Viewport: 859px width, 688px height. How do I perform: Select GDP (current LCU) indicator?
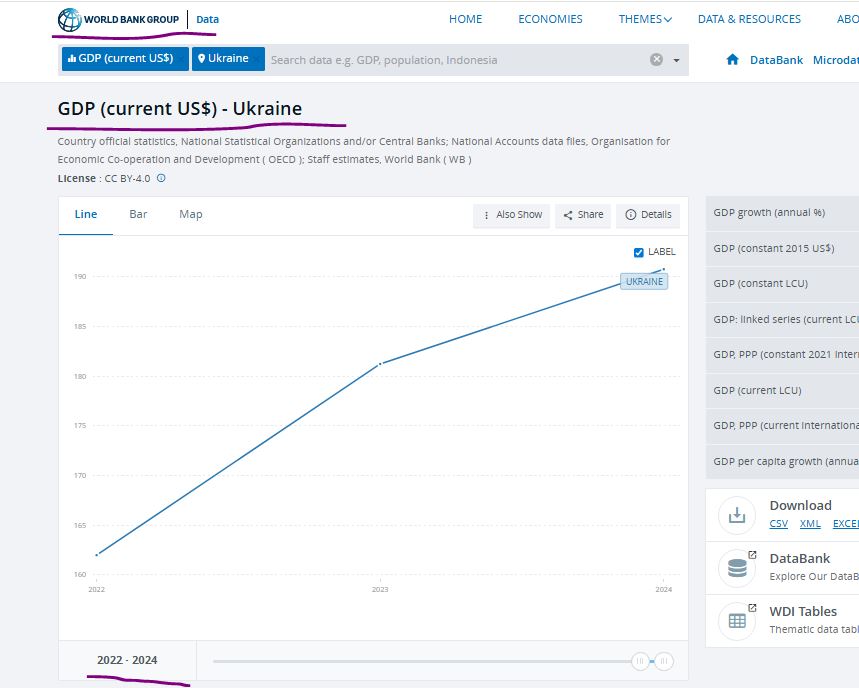[782, 391]
